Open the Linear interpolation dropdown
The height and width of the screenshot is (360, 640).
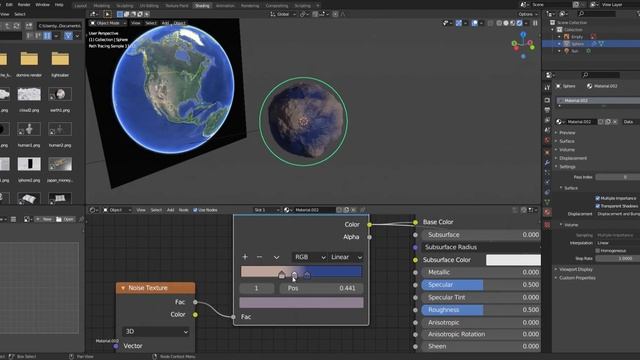[346, 257]
